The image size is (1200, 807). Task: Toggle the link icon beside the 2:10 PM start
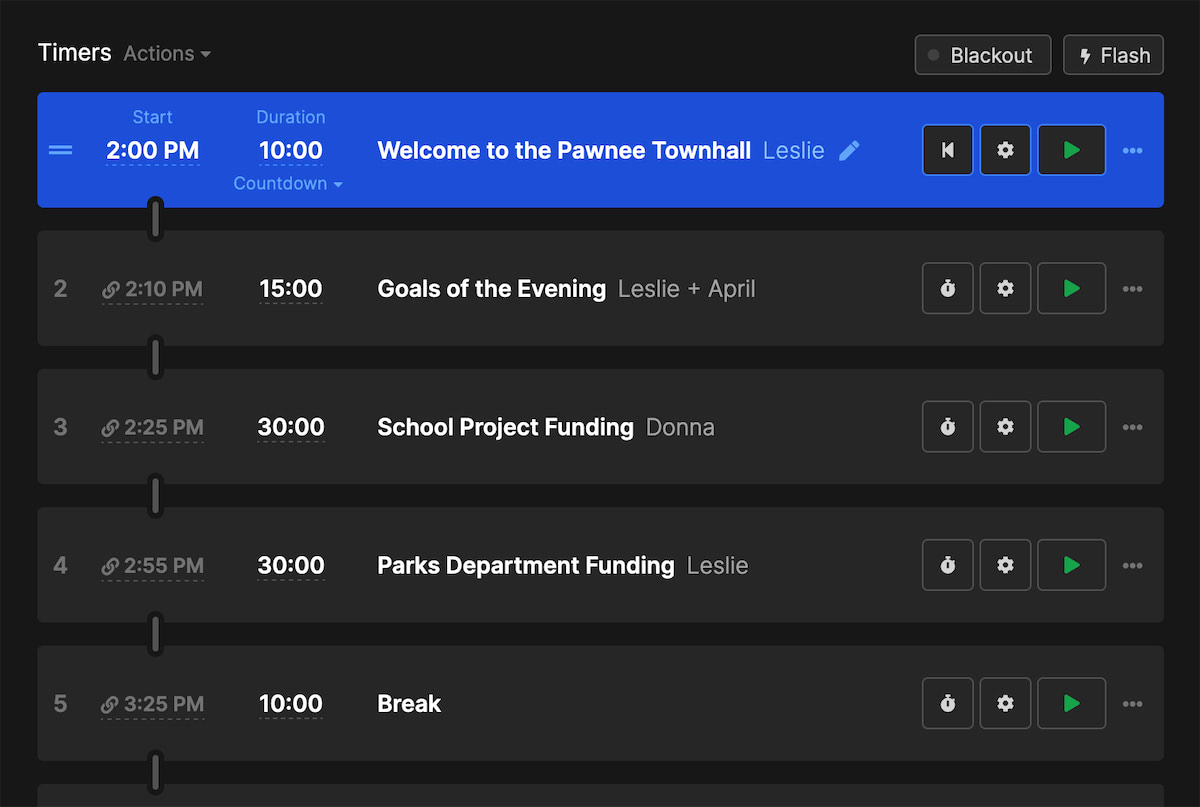[110, 288]
